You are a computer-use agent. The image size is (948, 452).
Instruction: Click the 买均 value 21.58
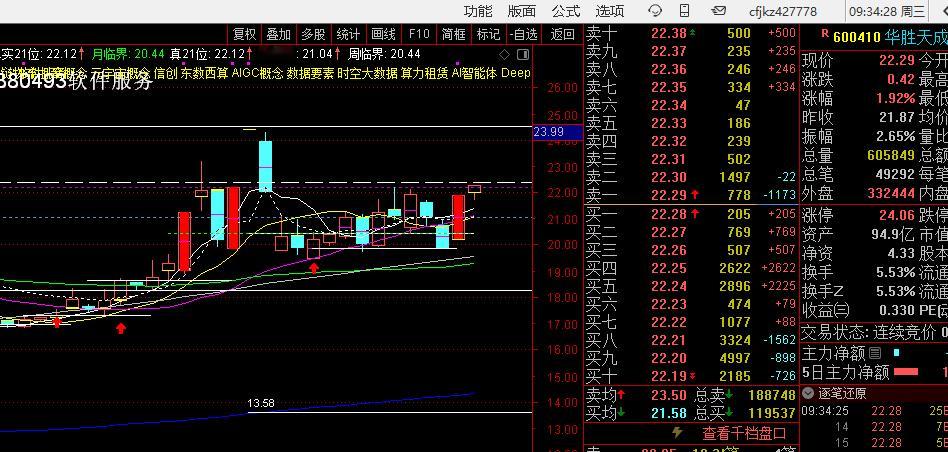[669, 414]
